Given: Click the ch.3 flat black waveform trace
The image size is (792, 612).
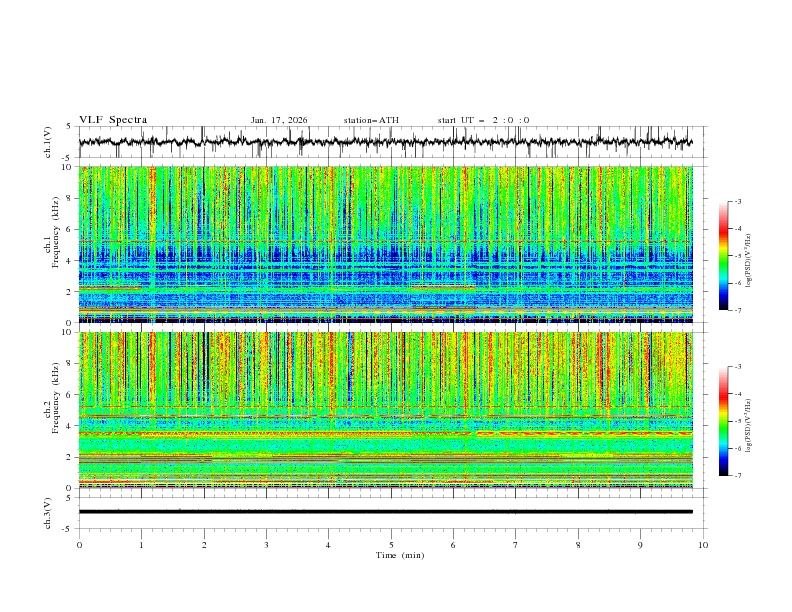Looking at the screenshot, I should (x=390, y=511).
